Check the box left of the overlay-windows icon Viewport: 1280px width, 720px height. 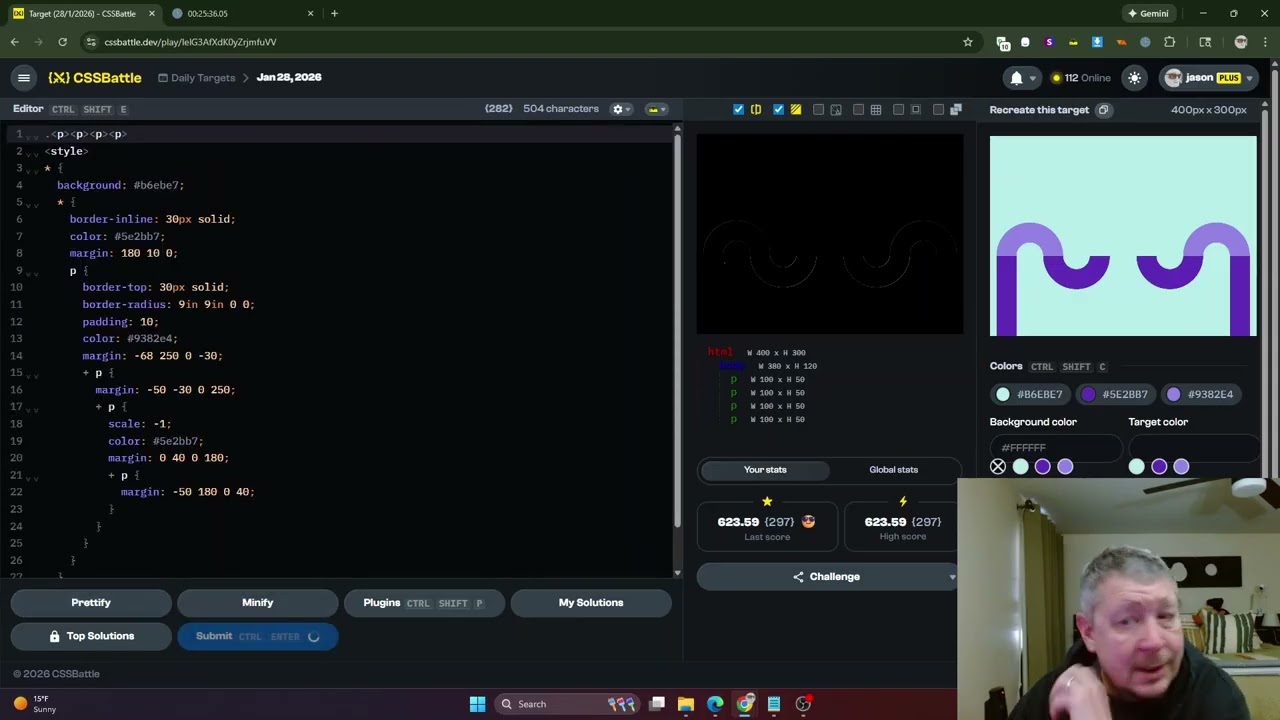point(938,109)
